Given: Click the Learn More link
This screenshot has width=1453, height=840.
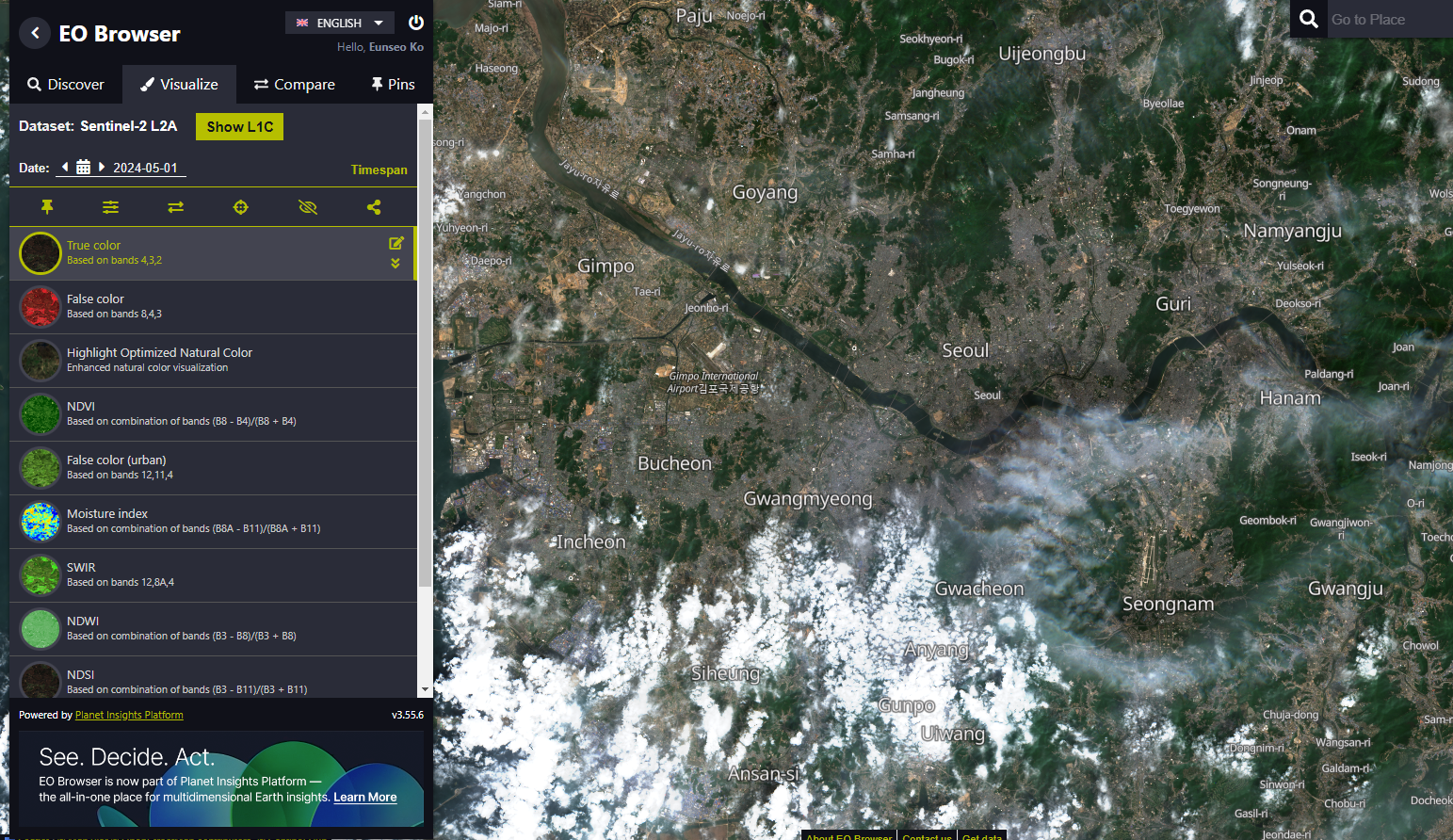Looking at the screenshot, I should (x=365, y=797).
